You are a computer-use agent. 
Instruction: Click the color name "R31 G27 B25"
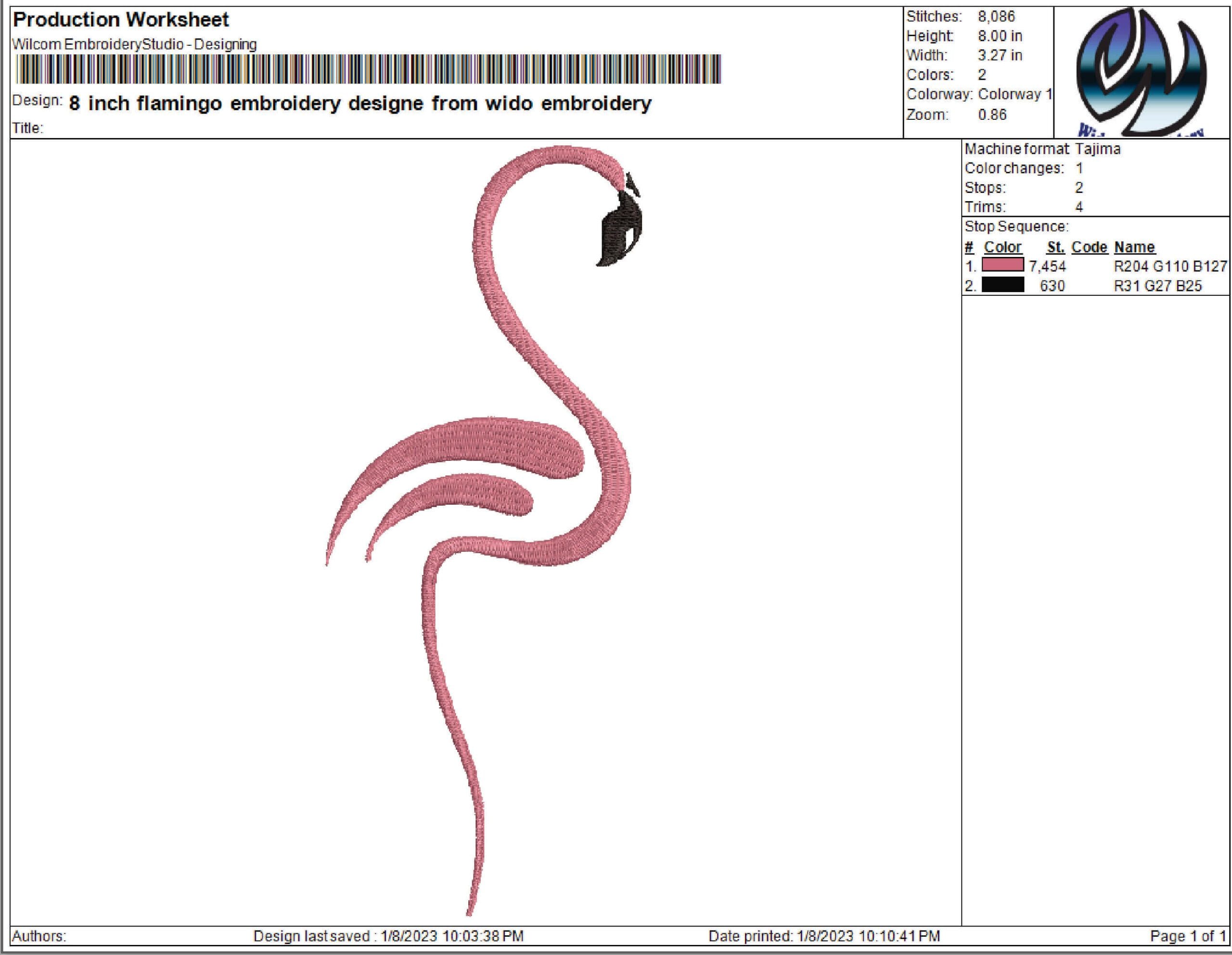coord(1157,286)
